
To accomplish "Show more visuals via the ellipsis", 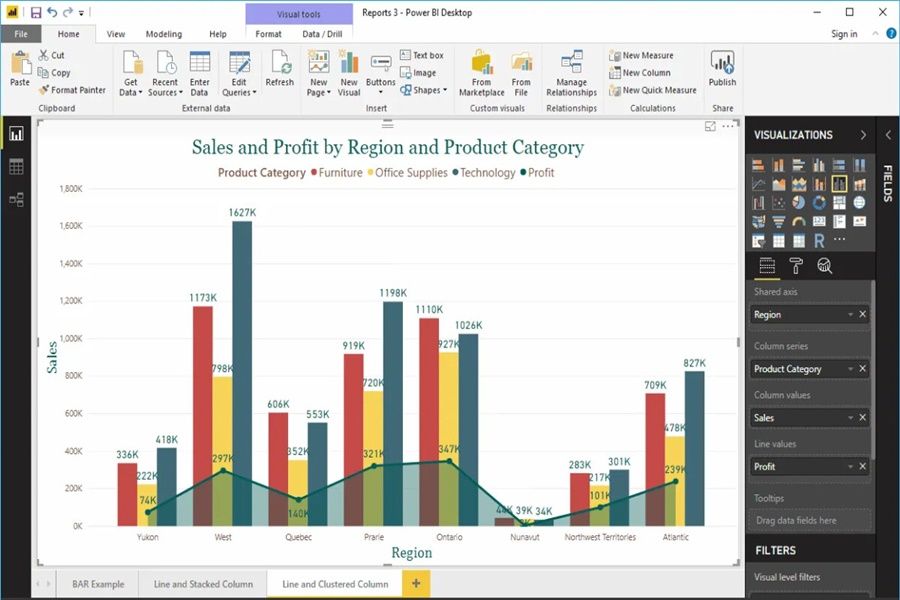I will 839,239.
